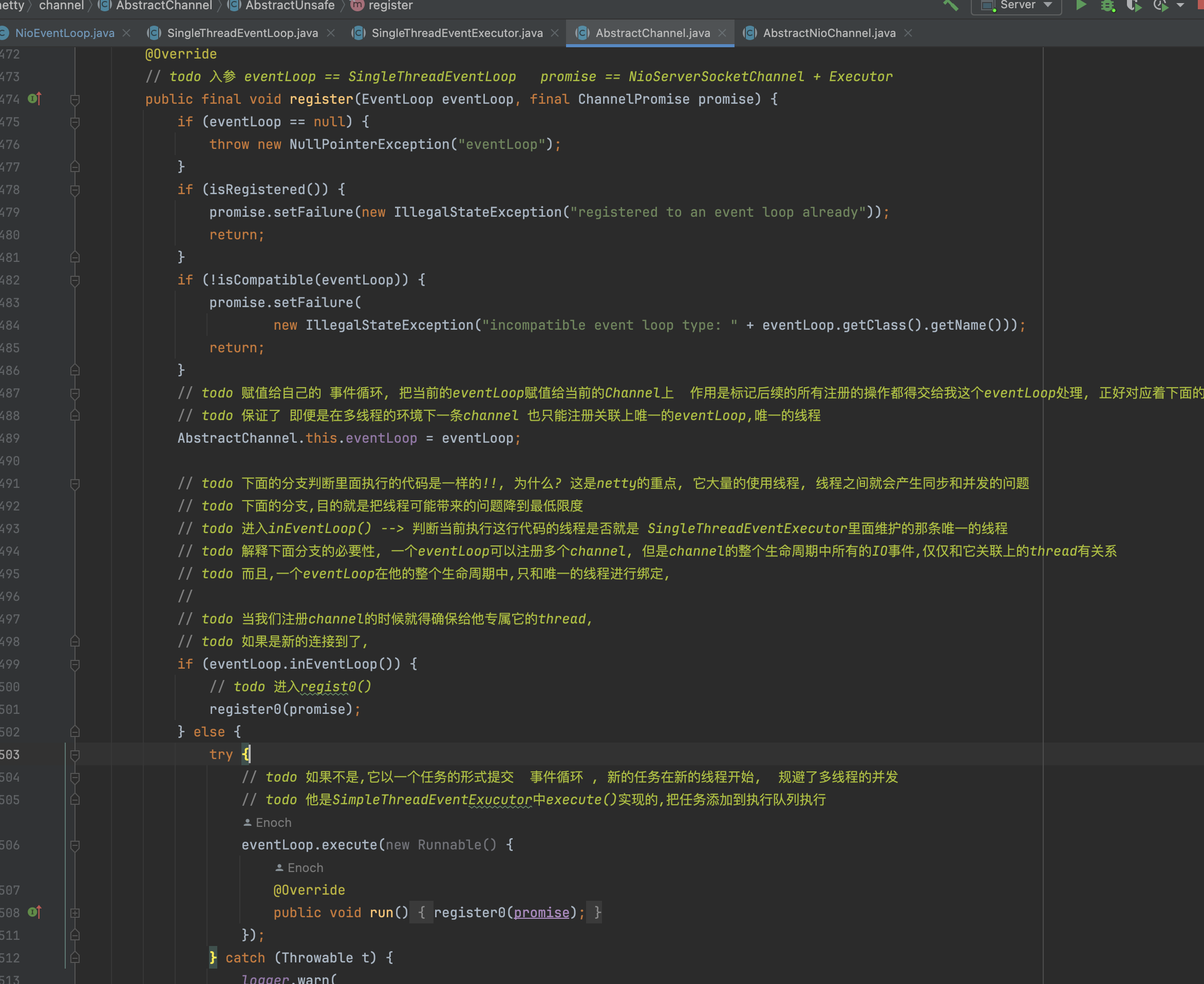The image size is (1204, 984).
Task: Collapse the comment fold on line 487
Action: [x=75, y=393]
